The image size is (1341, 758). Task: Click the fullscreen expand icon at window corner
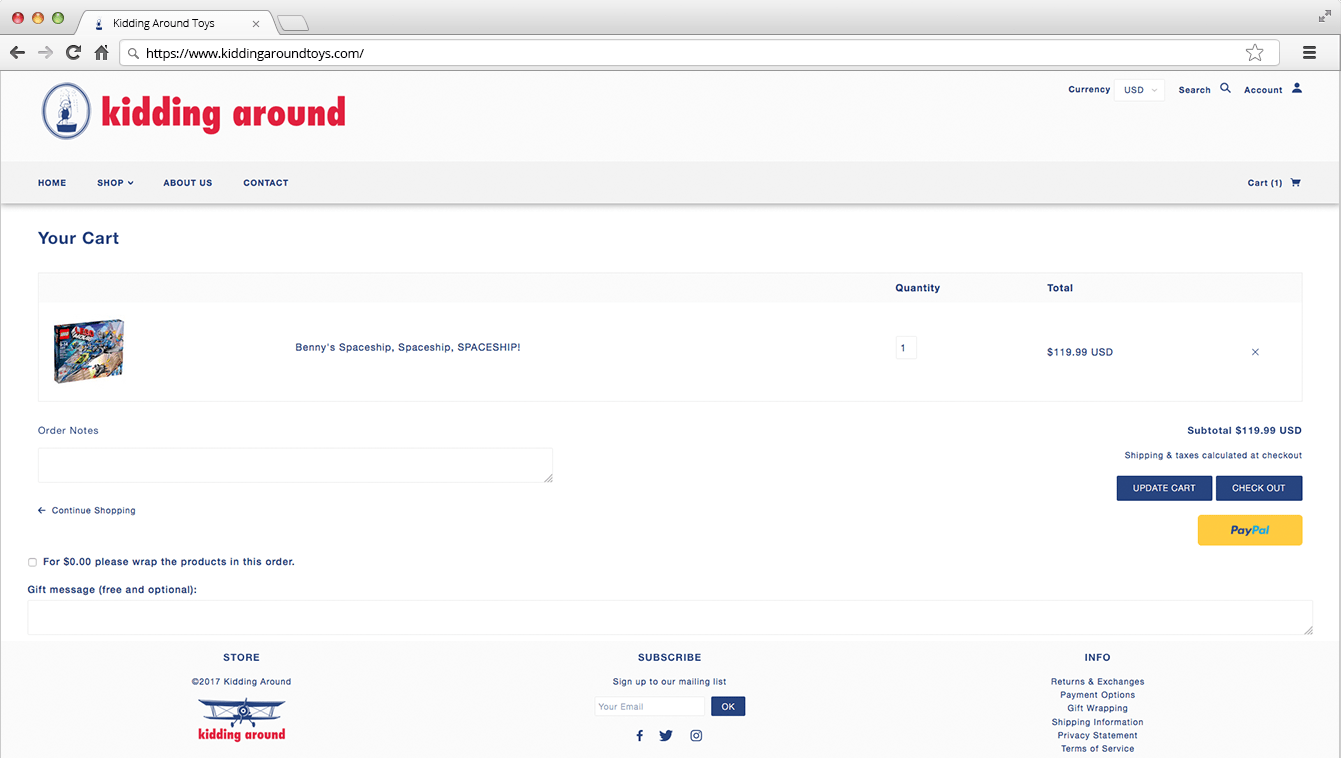[1325, 16]
